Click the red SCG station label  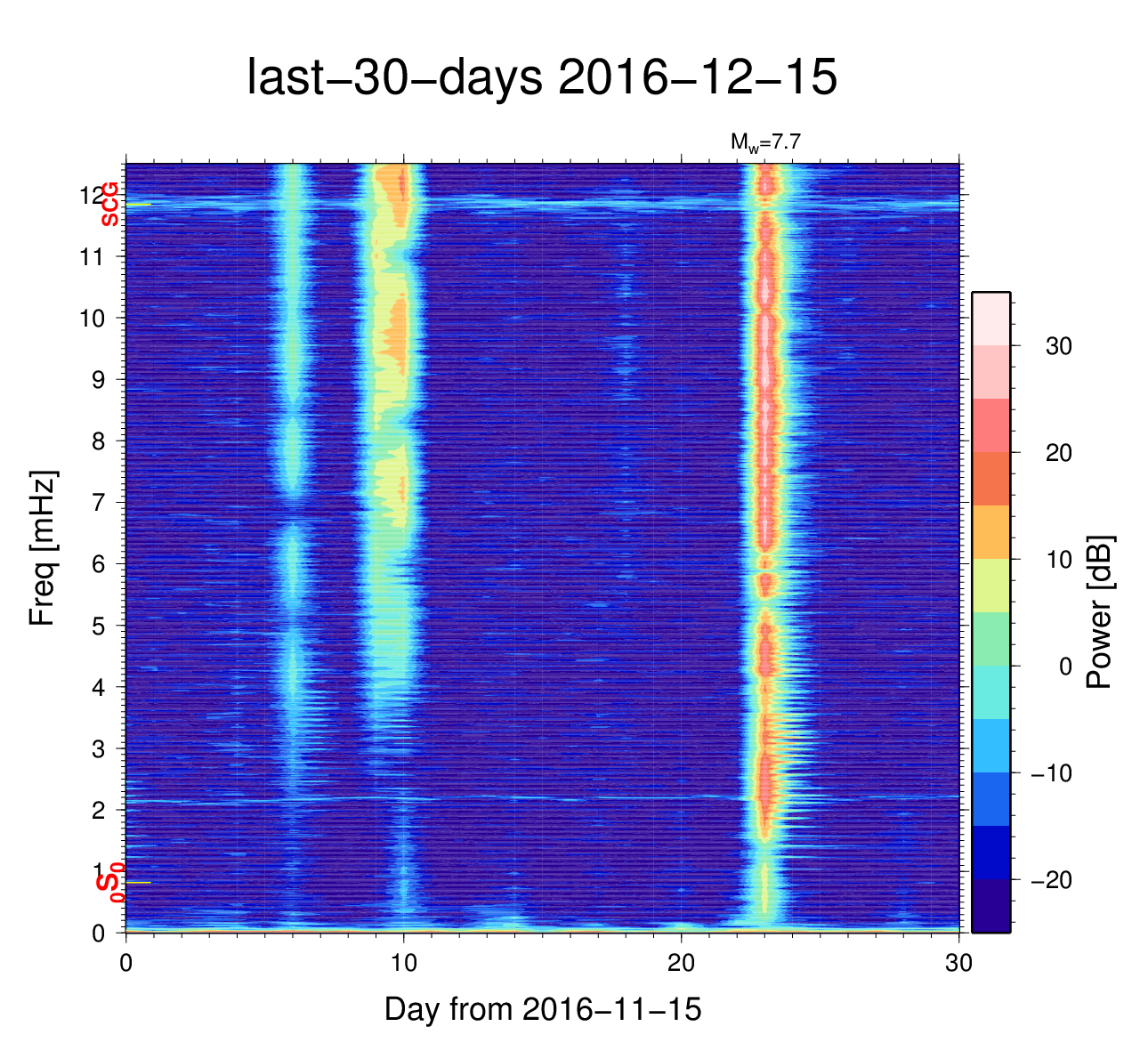click(109, 205)
